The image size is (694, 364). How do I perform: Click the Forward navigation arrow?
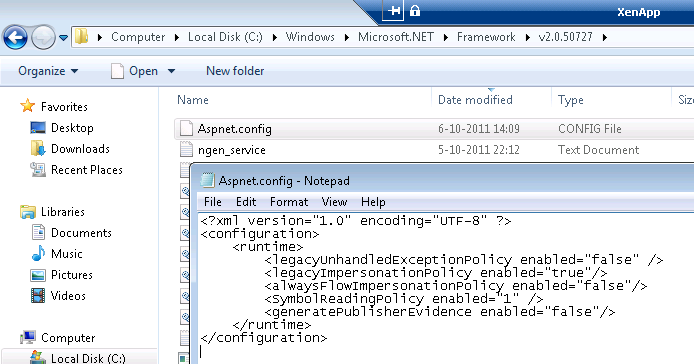43,38
